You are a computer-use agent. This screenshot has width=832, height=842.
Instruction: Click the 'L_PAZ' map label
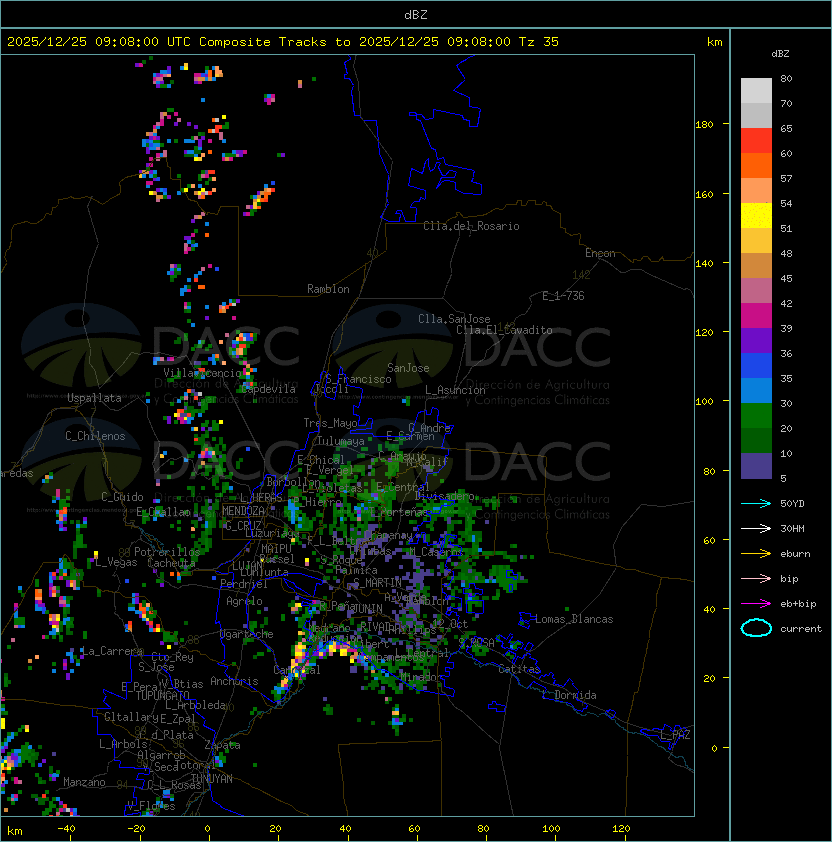(675, 735)
